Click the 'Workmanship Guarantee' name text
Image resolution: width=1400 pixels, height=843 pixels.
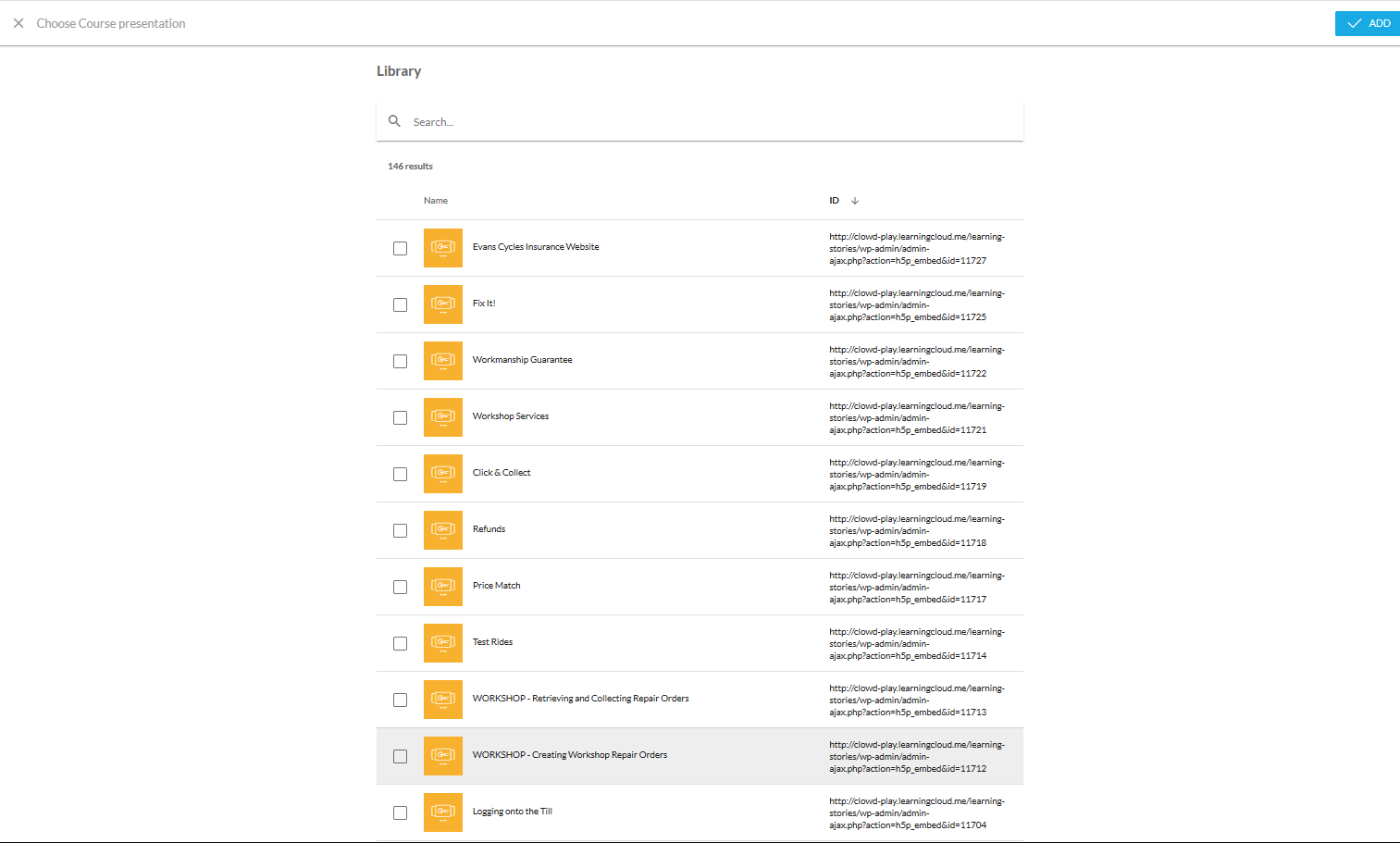[x=522, y=360]
